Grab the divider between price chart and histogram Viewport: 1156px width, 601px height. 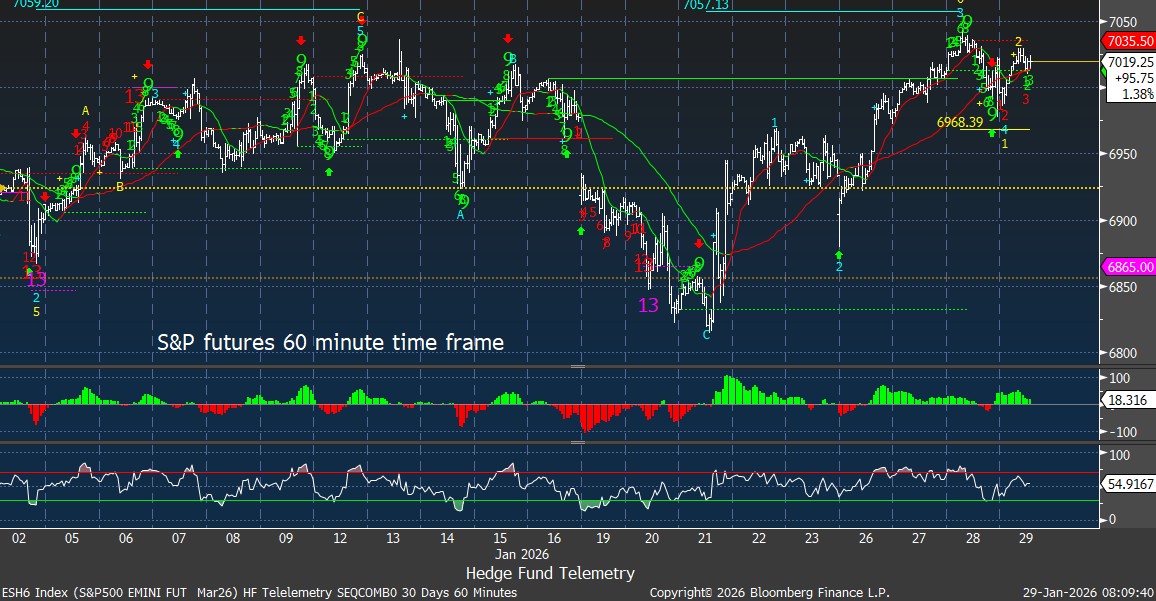pos(577,367)
